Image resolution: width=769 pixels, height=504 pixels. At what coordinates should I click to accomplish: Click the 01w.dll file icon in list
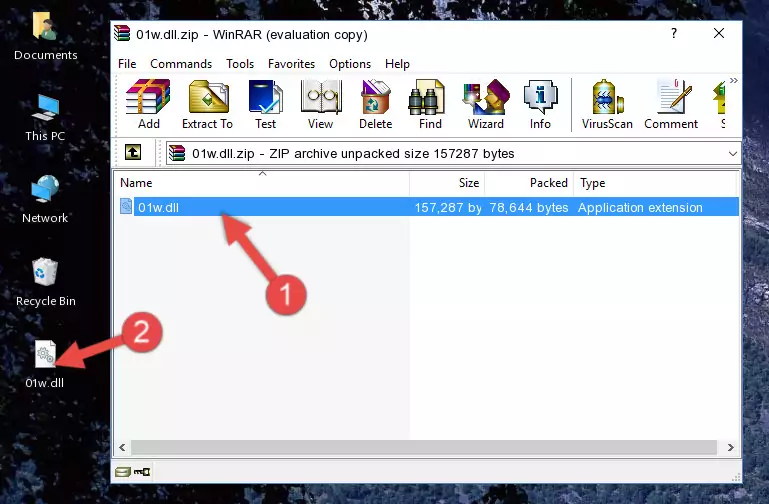click(x=126, y=206)
